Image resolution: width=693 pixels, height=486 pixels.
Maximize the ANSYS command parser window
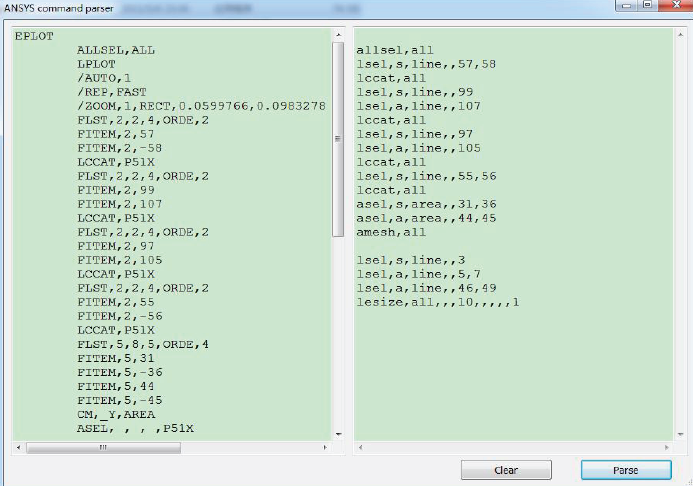[647, 5]
